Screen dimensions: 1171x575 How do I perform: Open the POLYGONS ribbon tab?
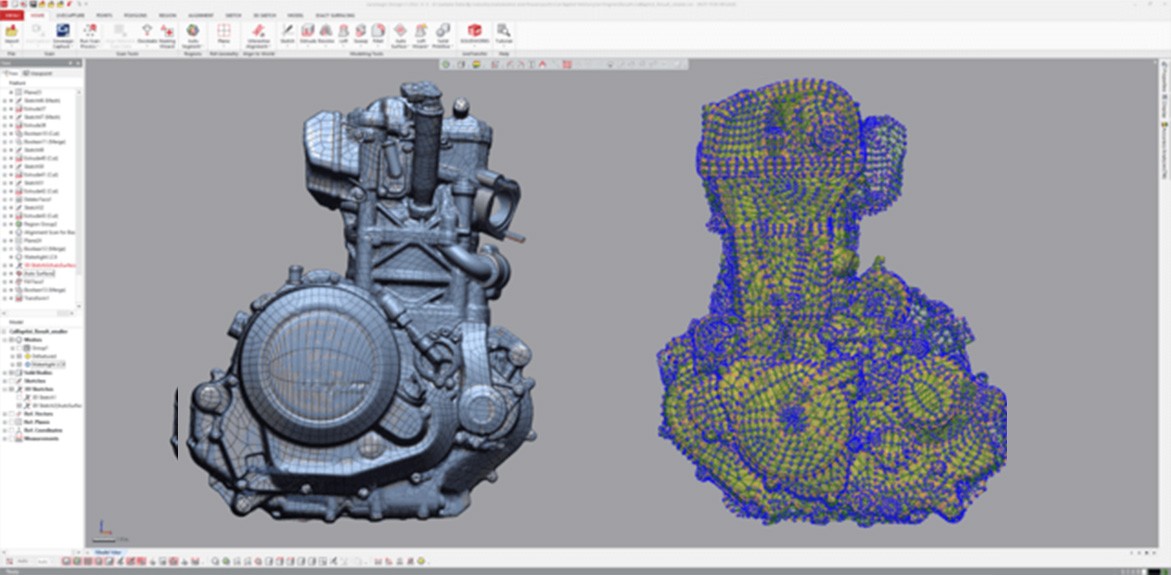tap(132, 16)
